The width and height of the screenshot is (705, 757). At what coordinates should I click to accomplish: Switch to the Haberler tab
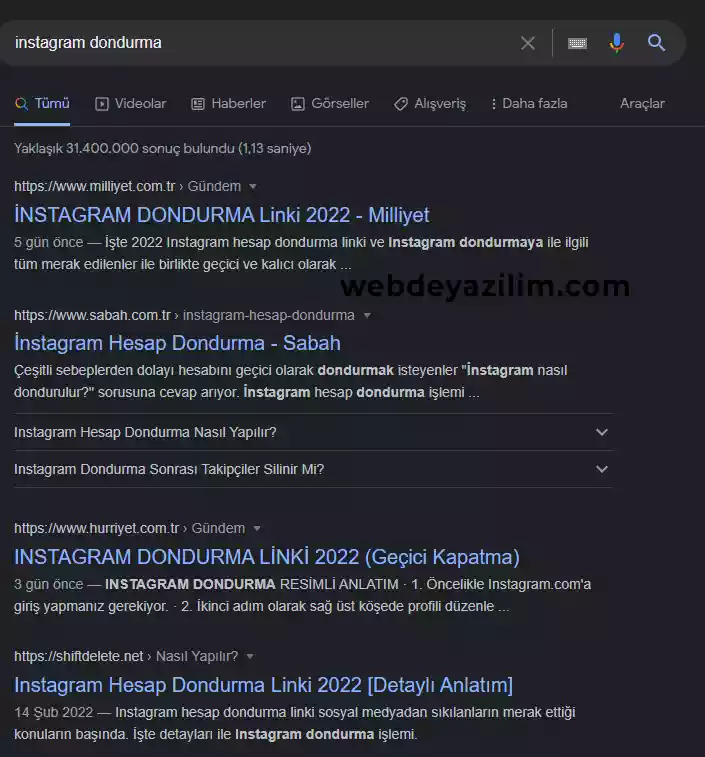228,103
